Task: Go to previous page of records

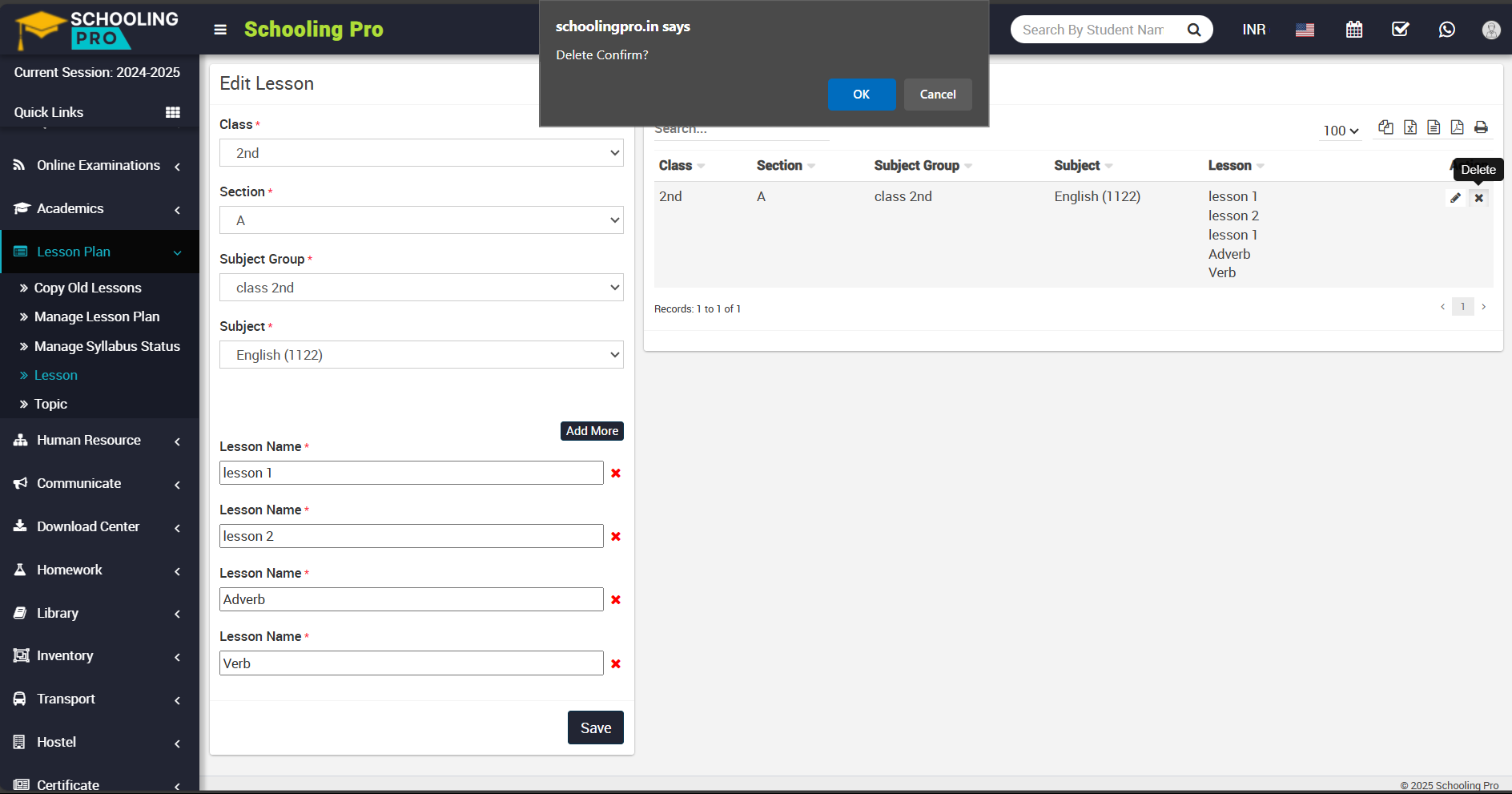Action: click(x=1442, y=307)
